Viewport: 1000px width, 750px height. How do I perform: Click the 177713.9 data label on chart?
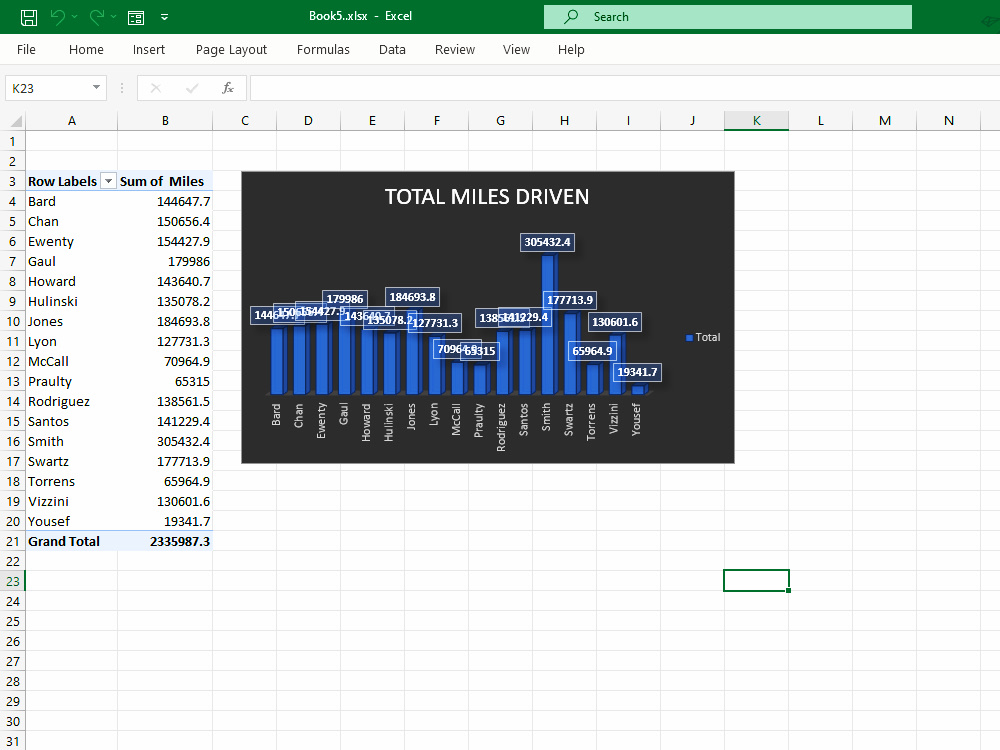pyautogui.click(x=570, y=300)
